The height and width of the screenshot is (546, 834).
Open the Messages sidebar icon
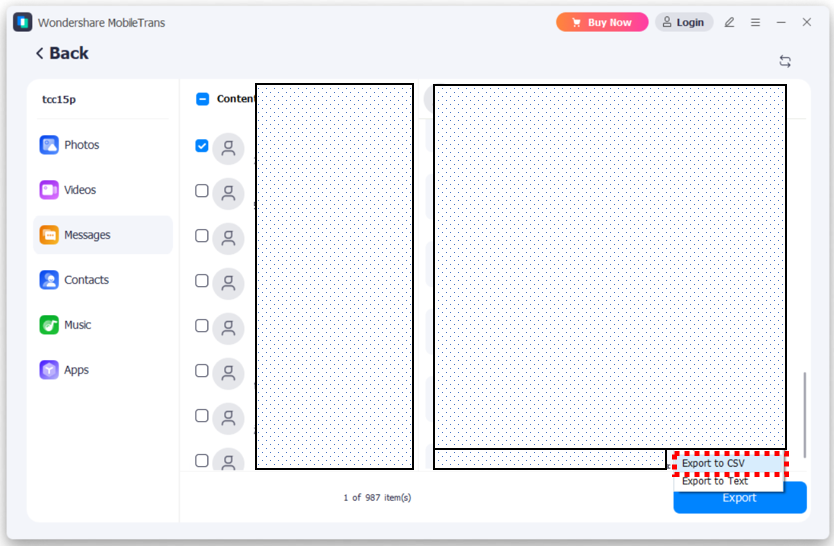tap(49, 235)
